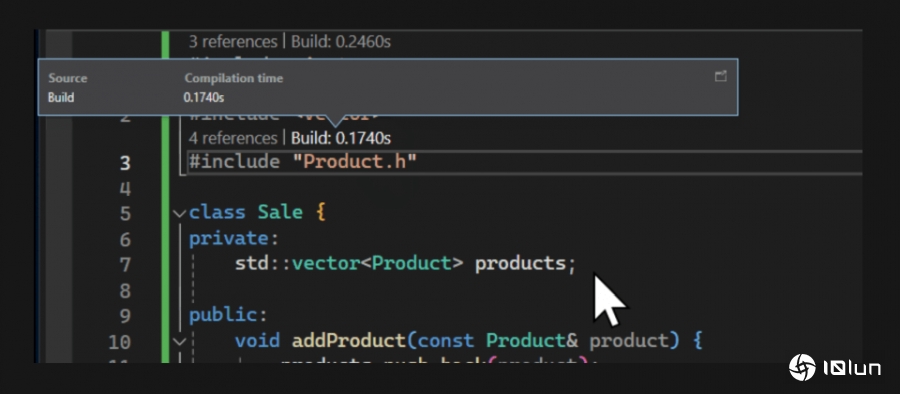
Task: Click the "addProduct" function name
Action: pyautogui.click(x=349, y=341)
